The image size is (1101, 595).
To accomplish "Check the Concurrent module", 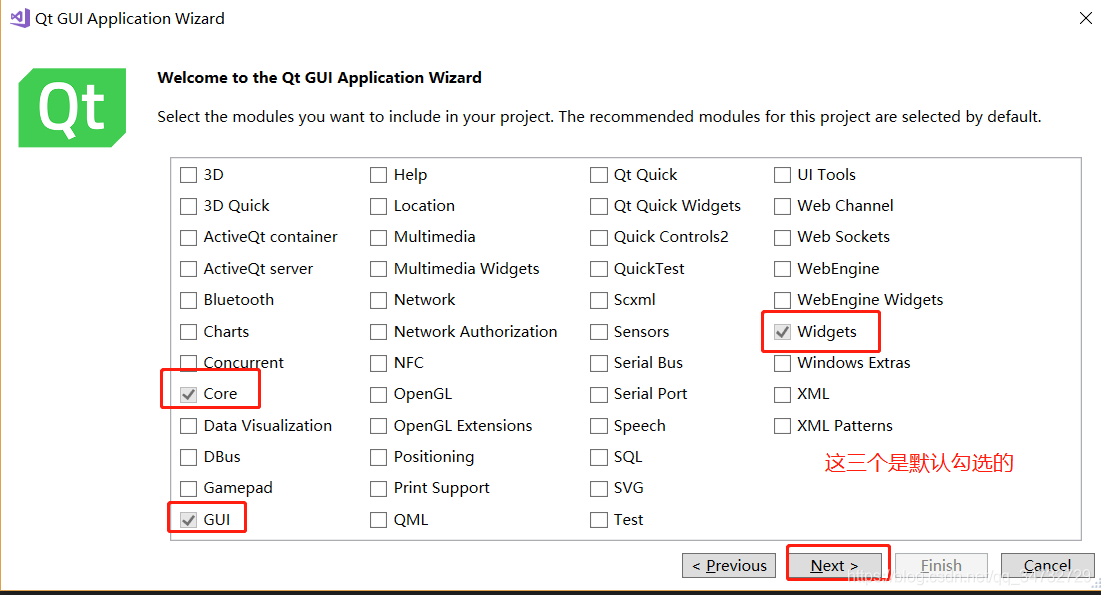I will coord(188,362).
